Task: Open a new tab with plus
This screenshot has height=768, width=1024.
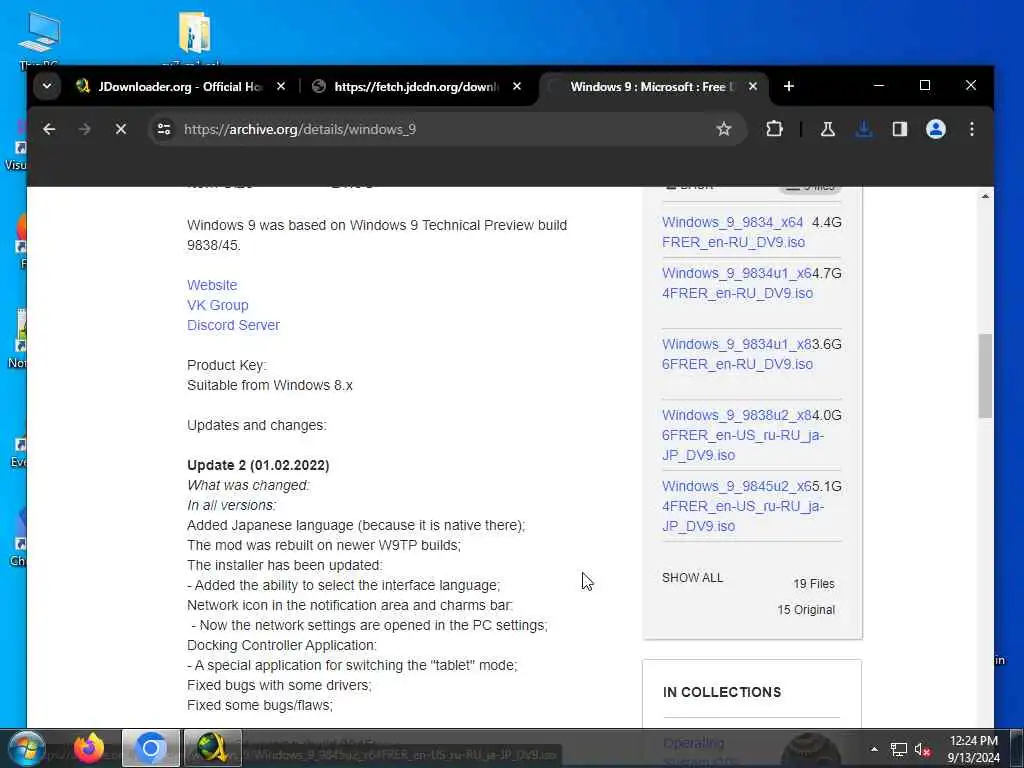Action: pyautogui.click(x=789, y=86)
